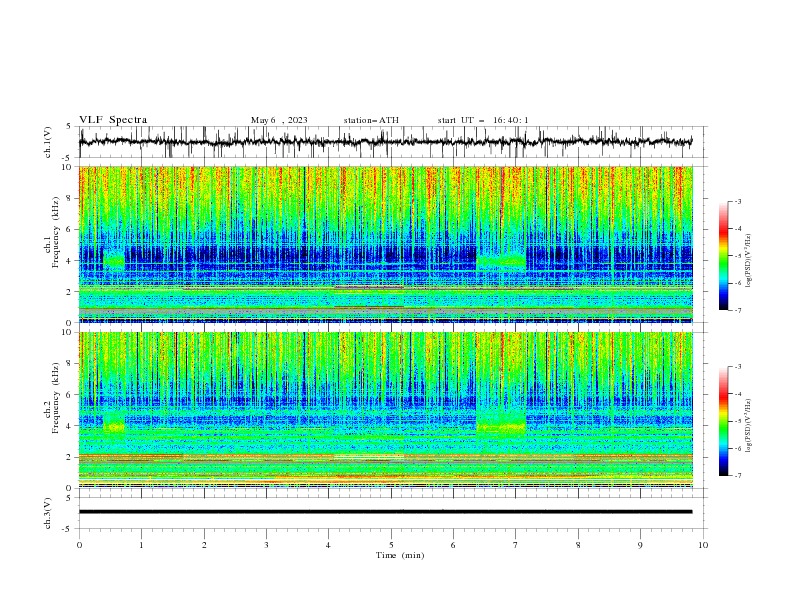792x612 pixels.
Task: Click the "-7" tick on ch.1 colorbar
Action: (x=737, y=310)
